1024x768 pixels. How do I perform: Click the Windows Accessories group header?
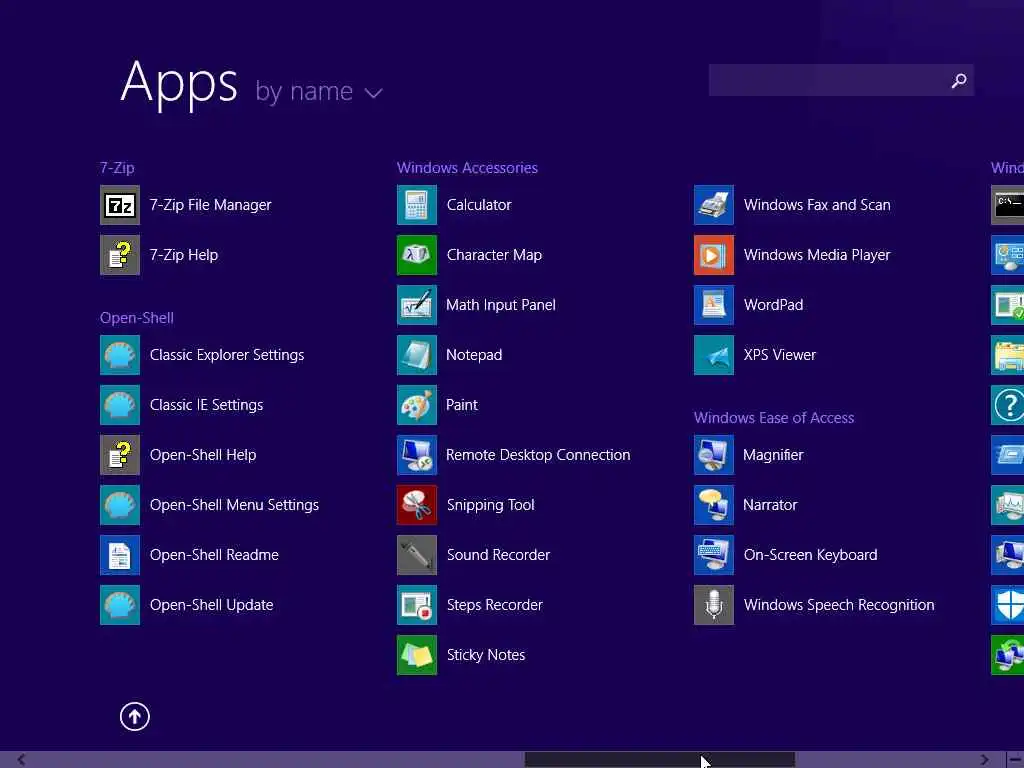(x=467, y=168)
